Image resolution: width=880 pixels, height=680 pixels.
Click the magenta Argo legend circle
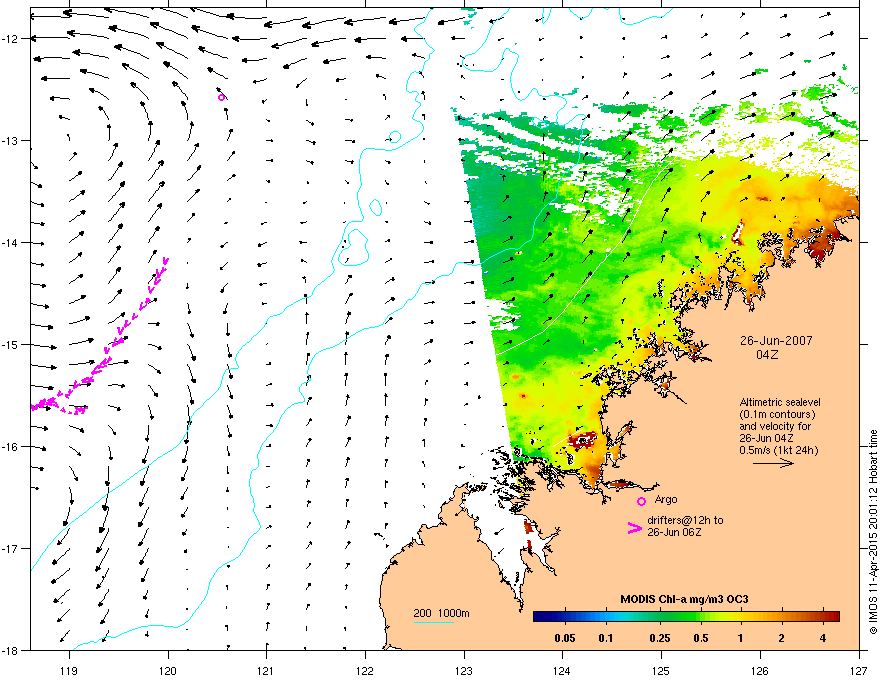641,501
